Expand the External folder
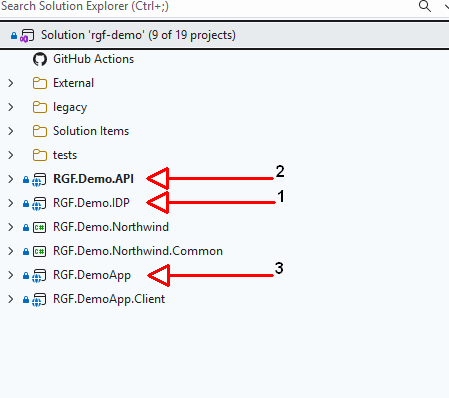This screenshot has width=449, height=398. pyautogui.click(x=11, y=83)
